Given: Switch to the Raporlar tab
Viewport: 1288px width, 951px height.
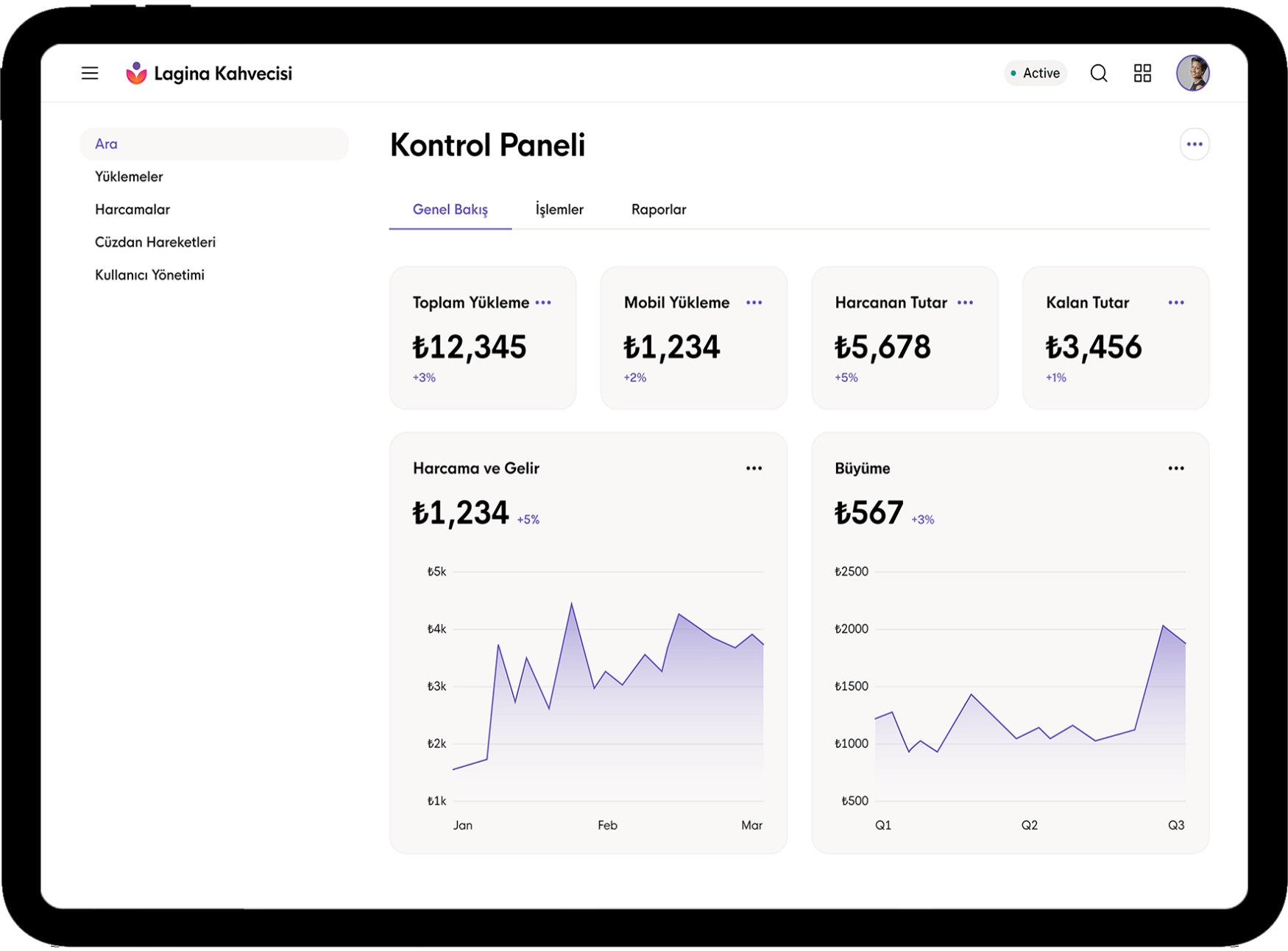Looking at the screenshot, I should coord(658,210).
